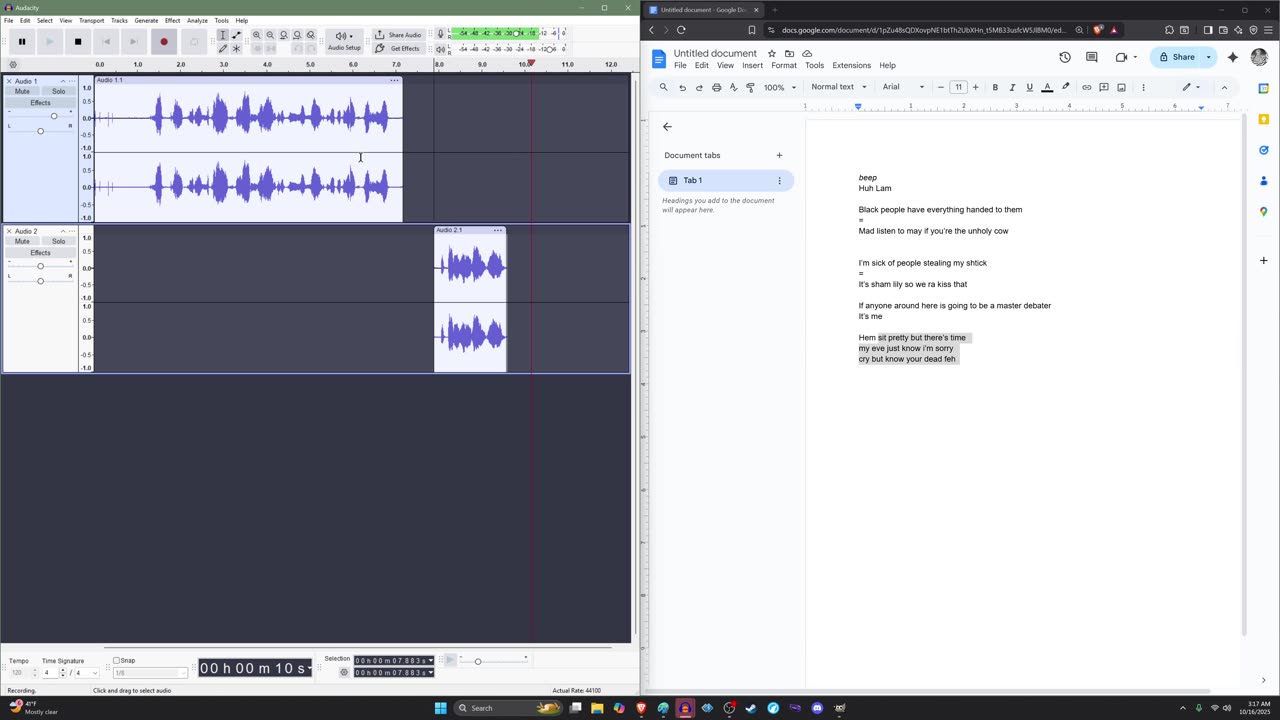Zoom in on the Audacity timeline

(x=257, y=36)
